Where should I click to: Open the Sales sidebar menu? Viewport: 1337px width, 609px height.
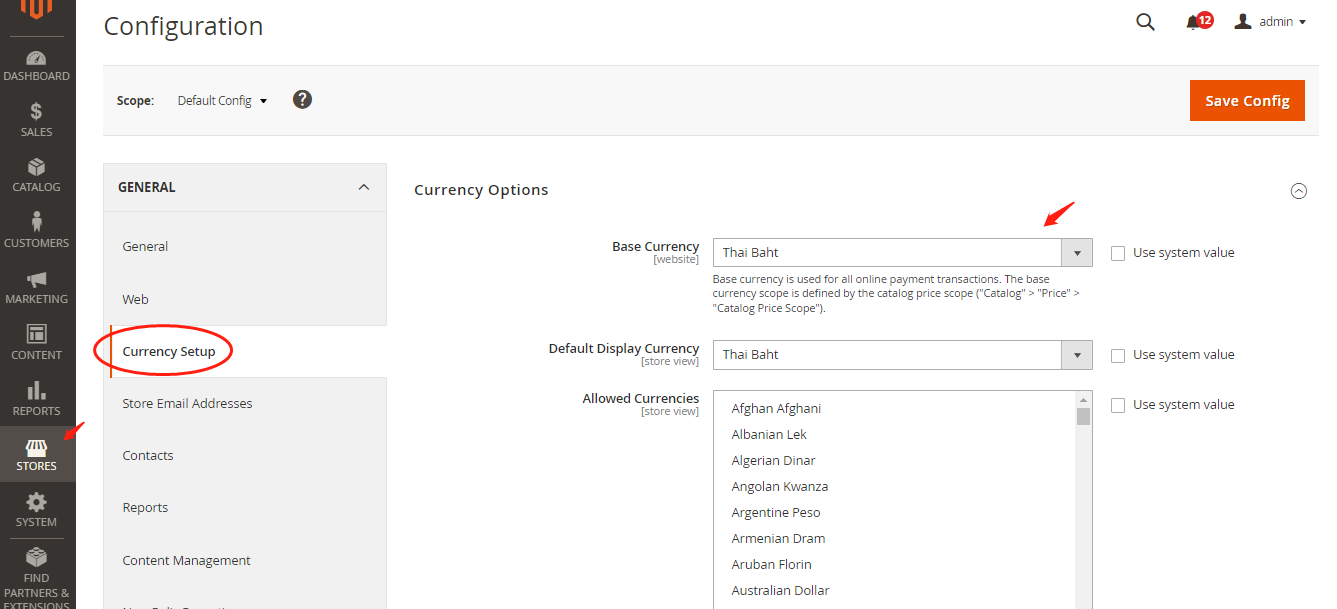(37, 120)
